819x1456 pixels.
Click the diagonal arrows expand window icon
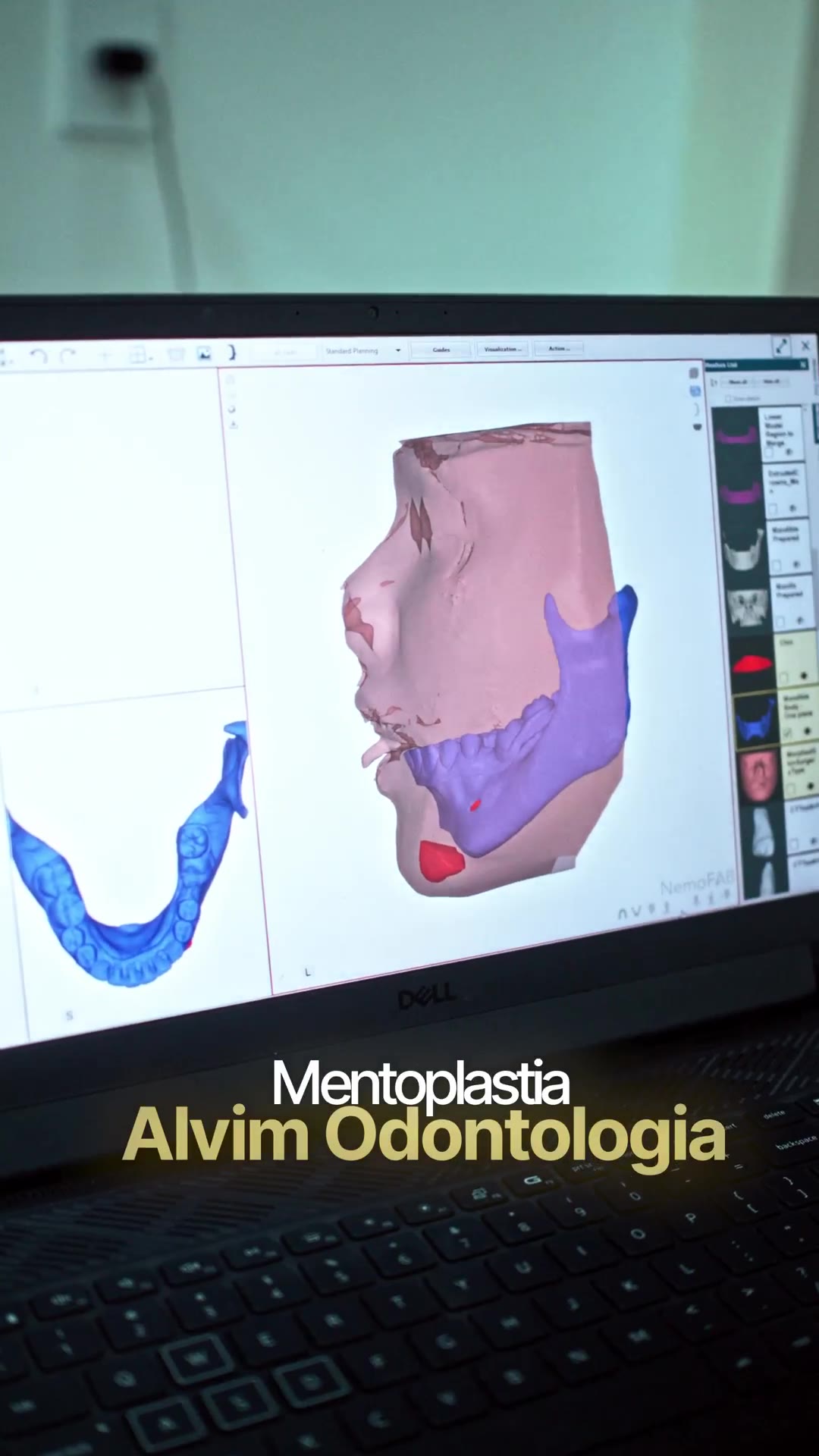[781, 347]
